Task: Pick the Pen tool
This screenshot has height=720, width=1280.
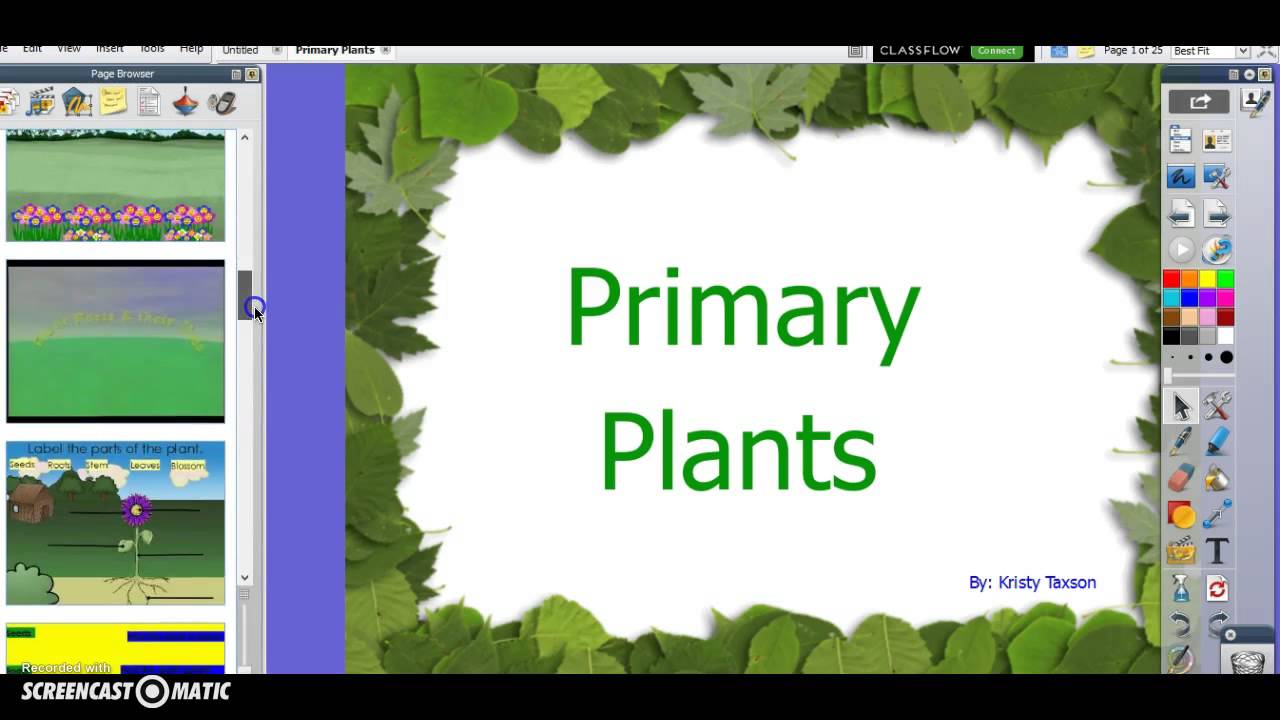Action: pyautogui.click(x=1181, y=442)
